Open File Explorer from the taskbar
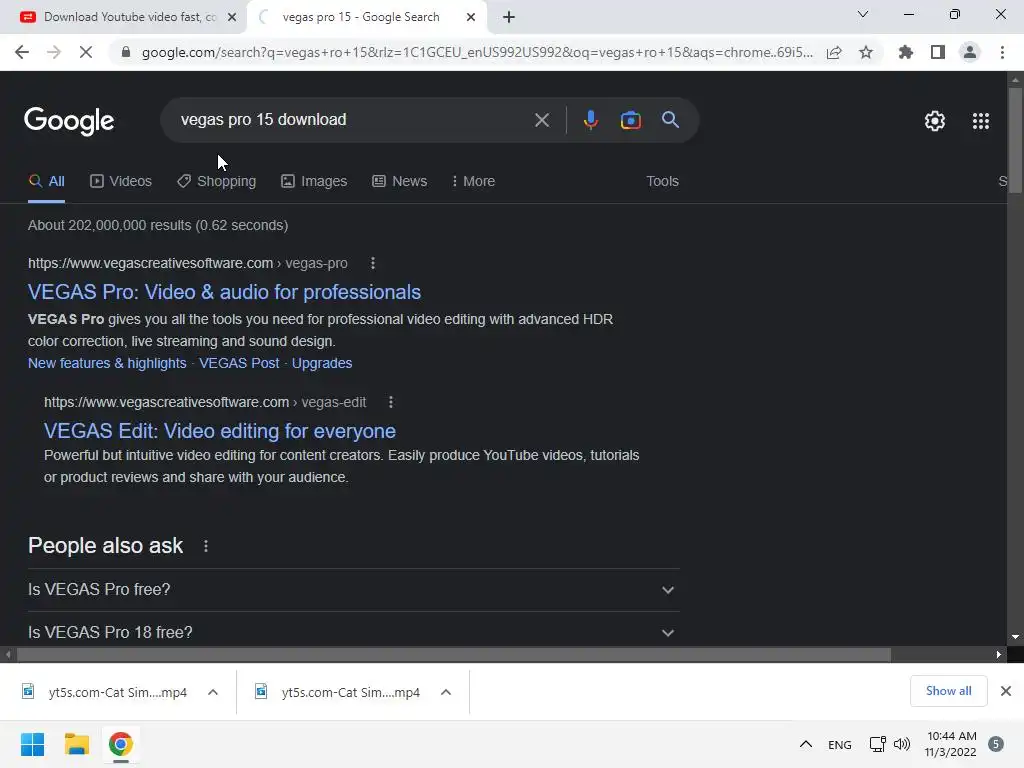Viewport: 1024px width, 768px height. click(76, 744)
